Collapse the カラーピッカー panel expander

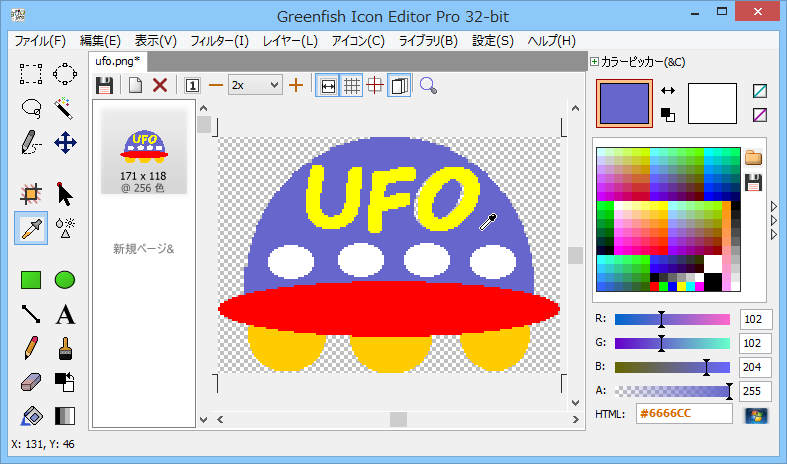coord(595,62)
